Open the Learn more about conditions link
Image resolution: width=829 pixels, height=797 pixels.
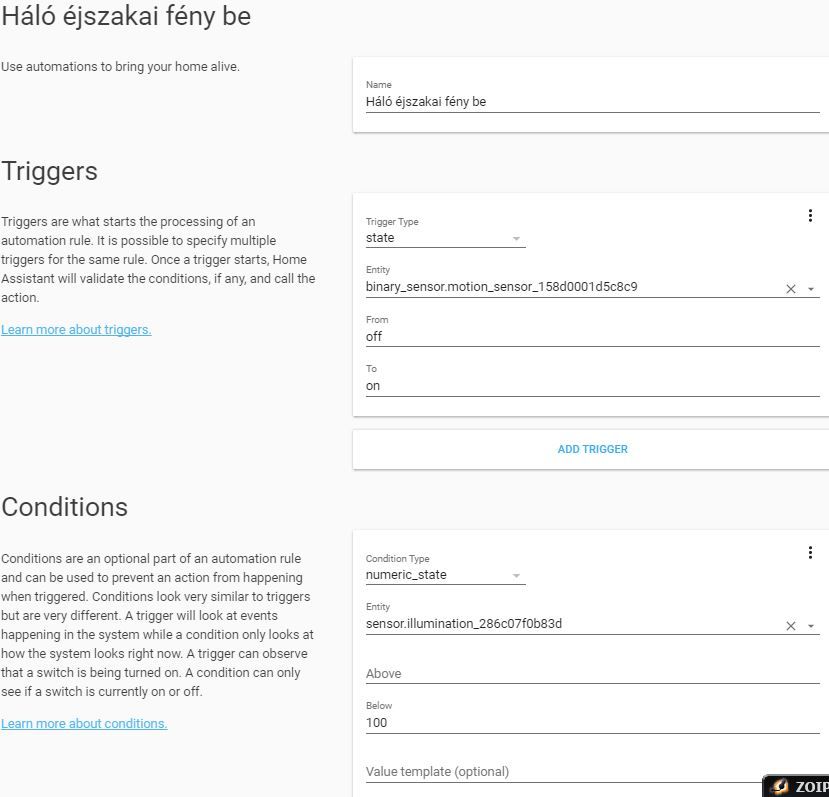pyautogui.click(x=84, y=723)
